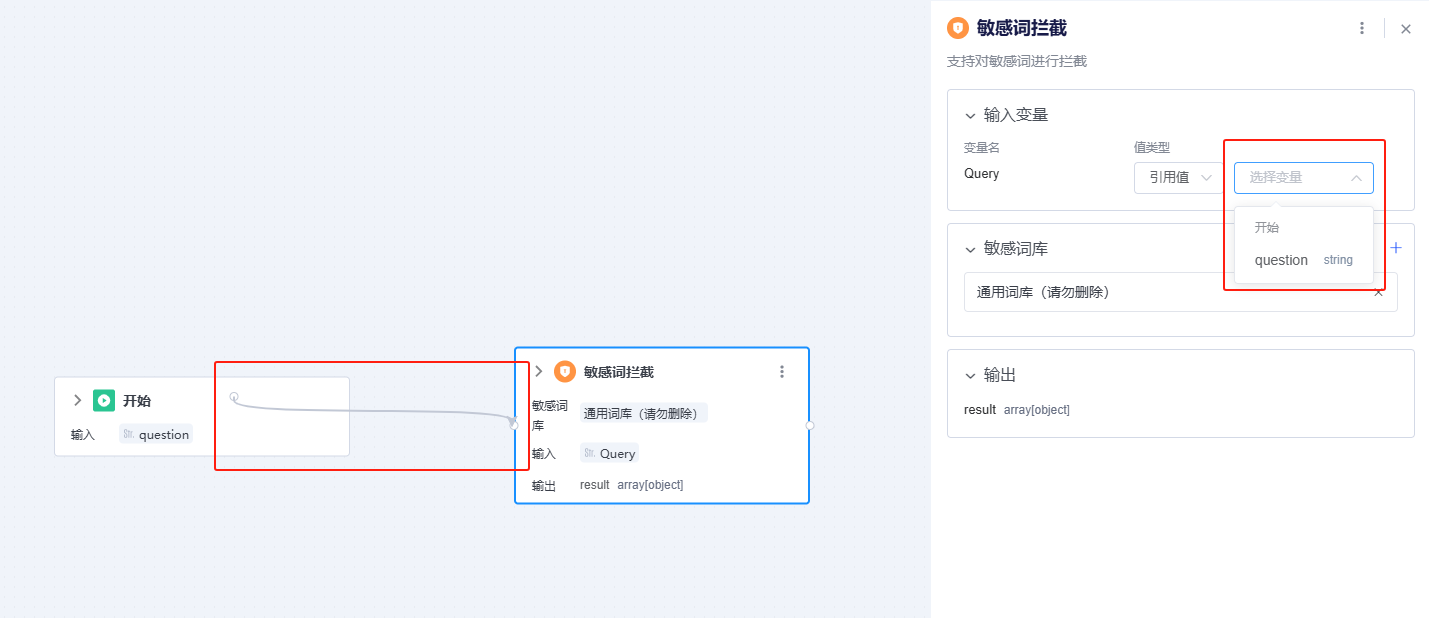
Task: Remove 通用词库 with its X icon
Action: point(1378,293)
